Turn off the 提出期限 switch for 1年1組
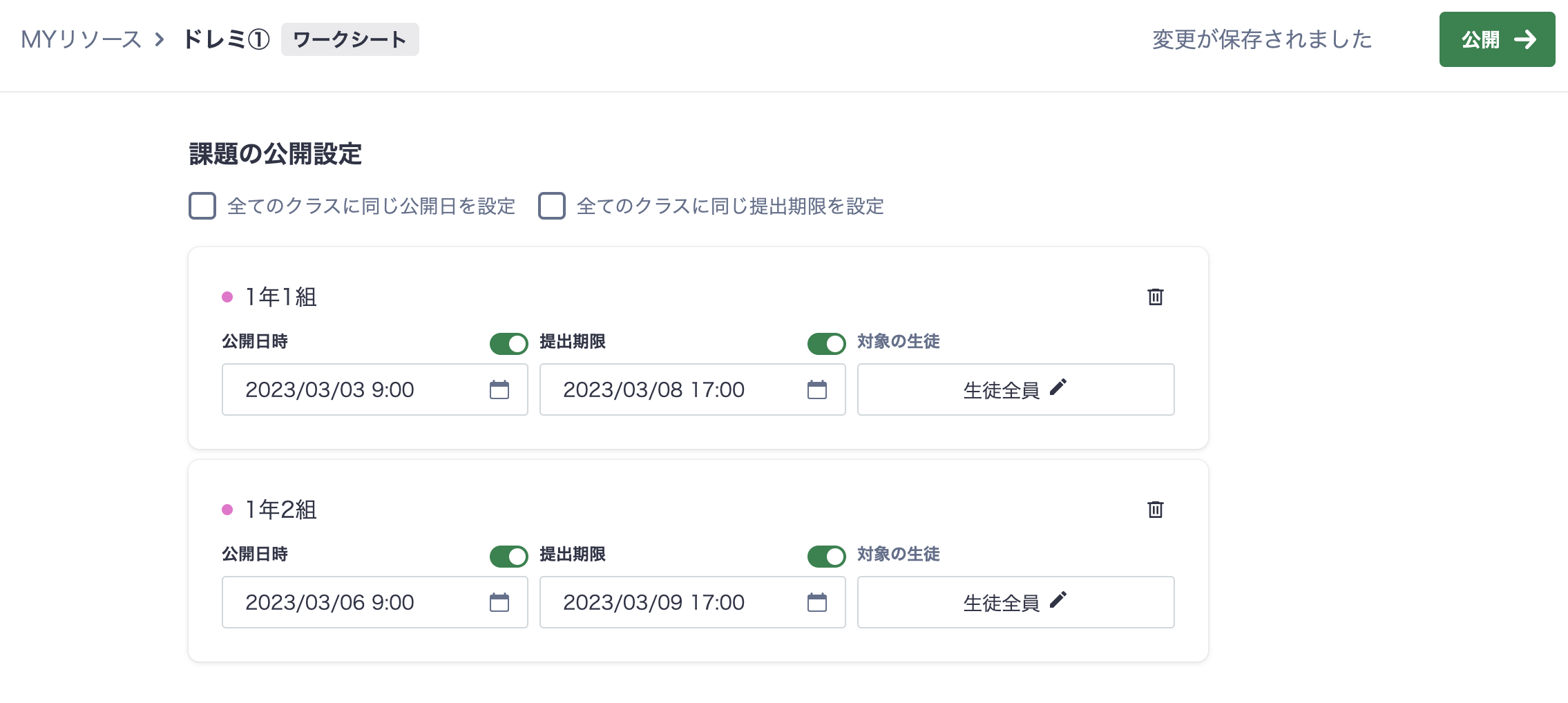 pyautogui.click(x=826, y=343)
